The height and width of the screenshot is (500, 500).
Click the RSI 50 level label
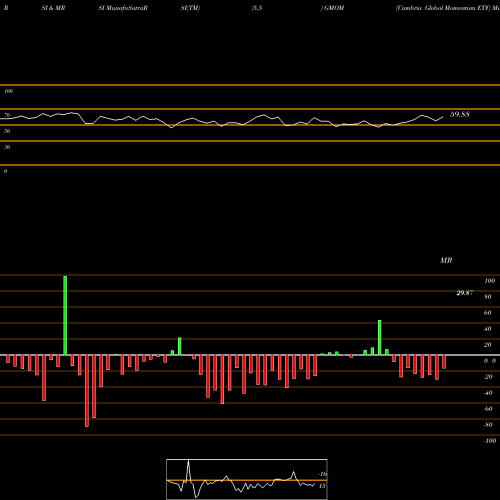(7, 131)
